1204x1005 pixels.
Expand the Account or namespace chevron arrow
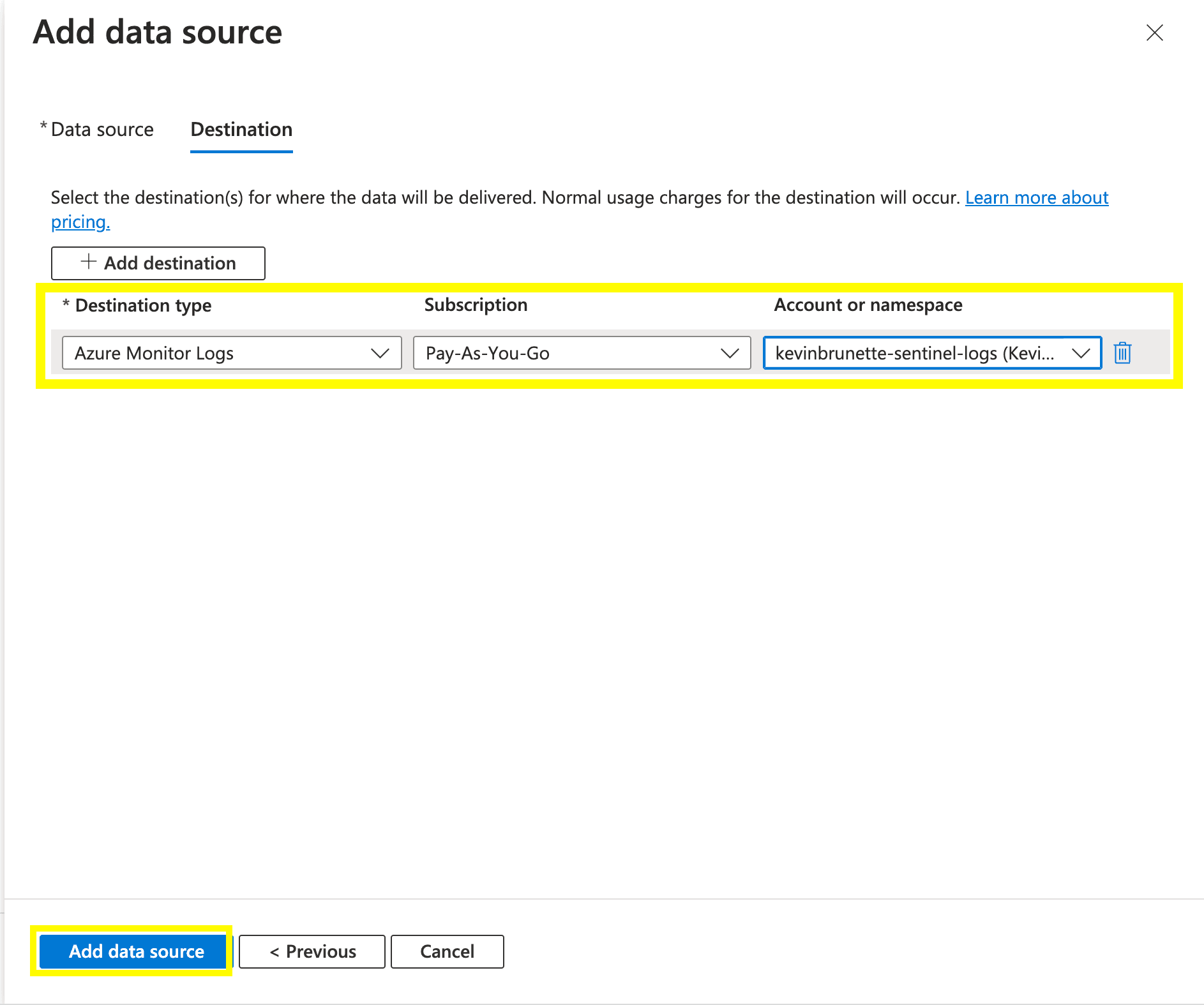click(1080, 353)
